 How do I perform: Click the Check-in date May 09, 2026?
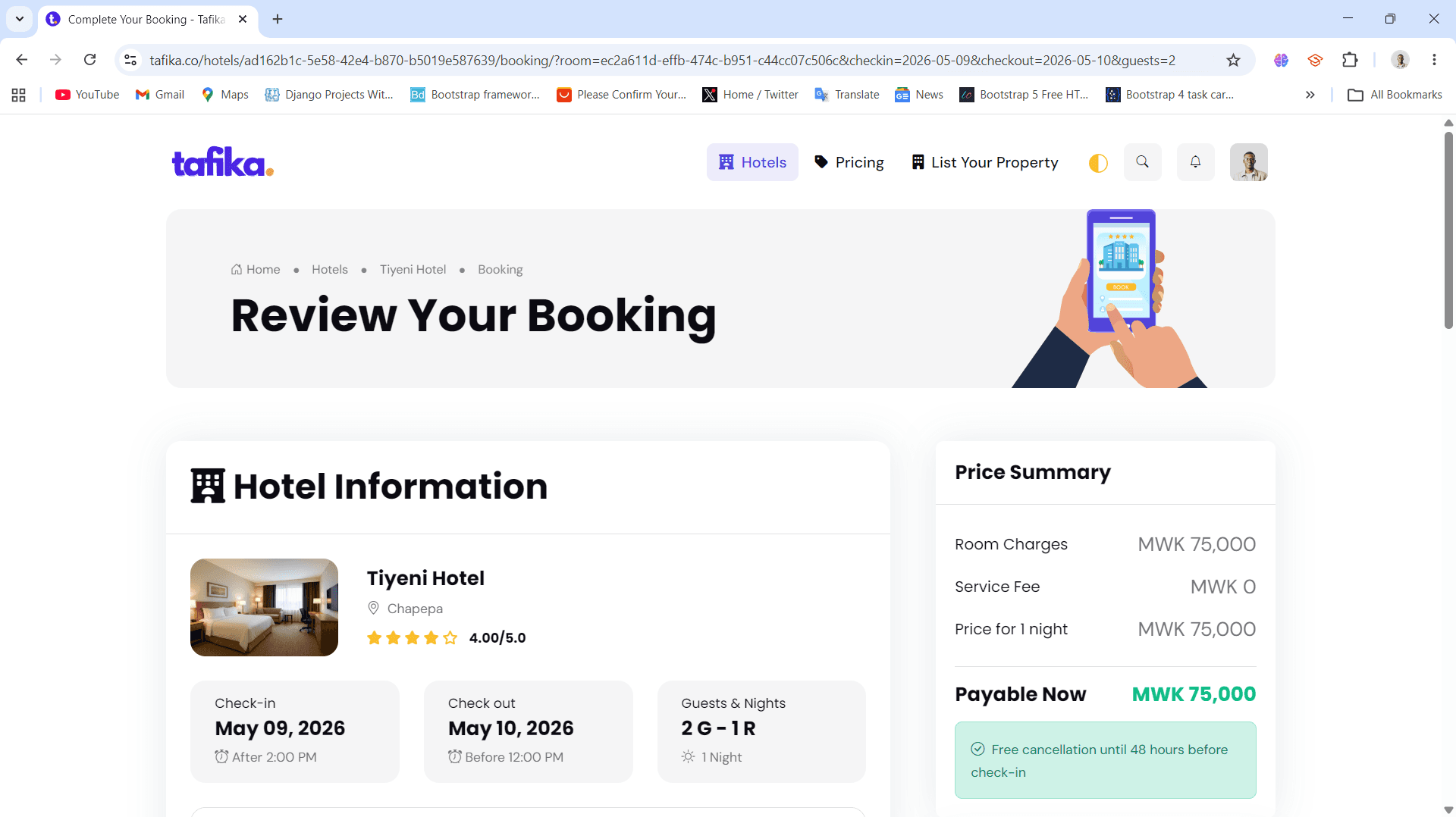pyautogui.click(x=280, y=728)
